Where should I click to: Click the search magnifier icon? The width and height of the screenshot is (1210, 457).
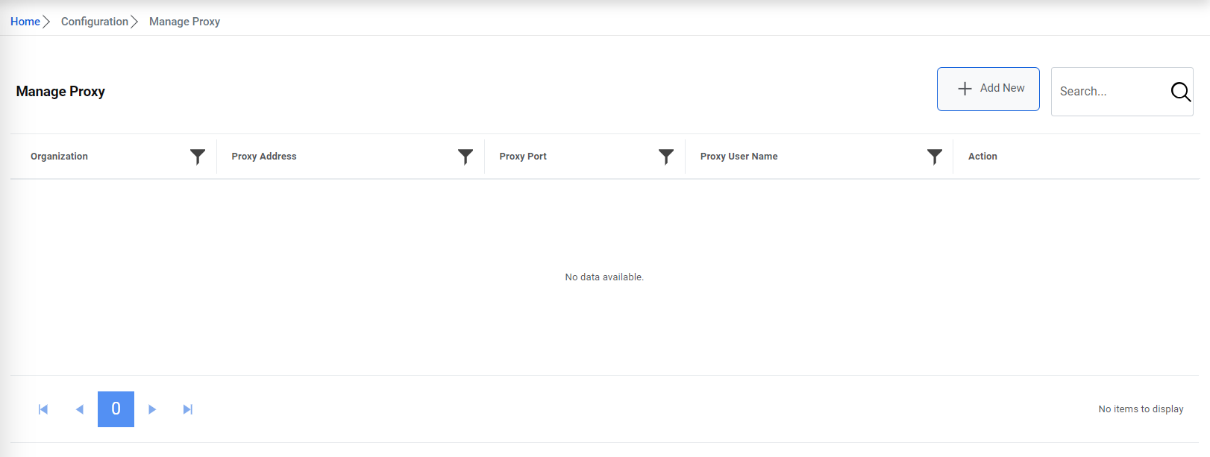(x=1180, y=91)
